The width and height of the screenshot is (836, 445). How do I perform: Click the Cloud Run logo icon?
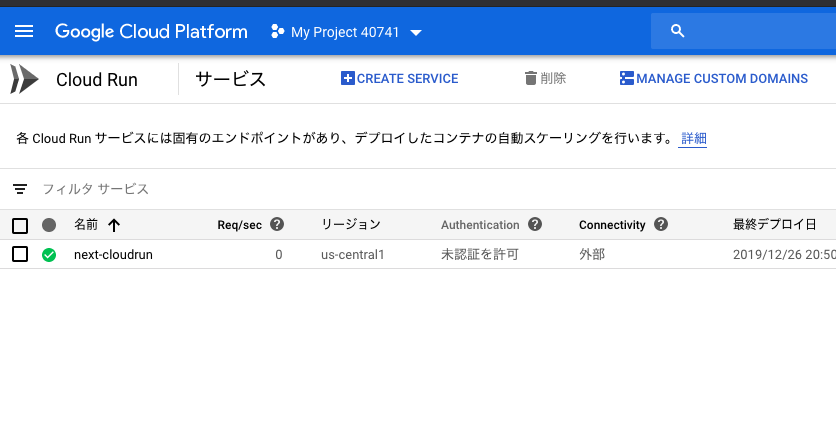click(x=24, y=79)
